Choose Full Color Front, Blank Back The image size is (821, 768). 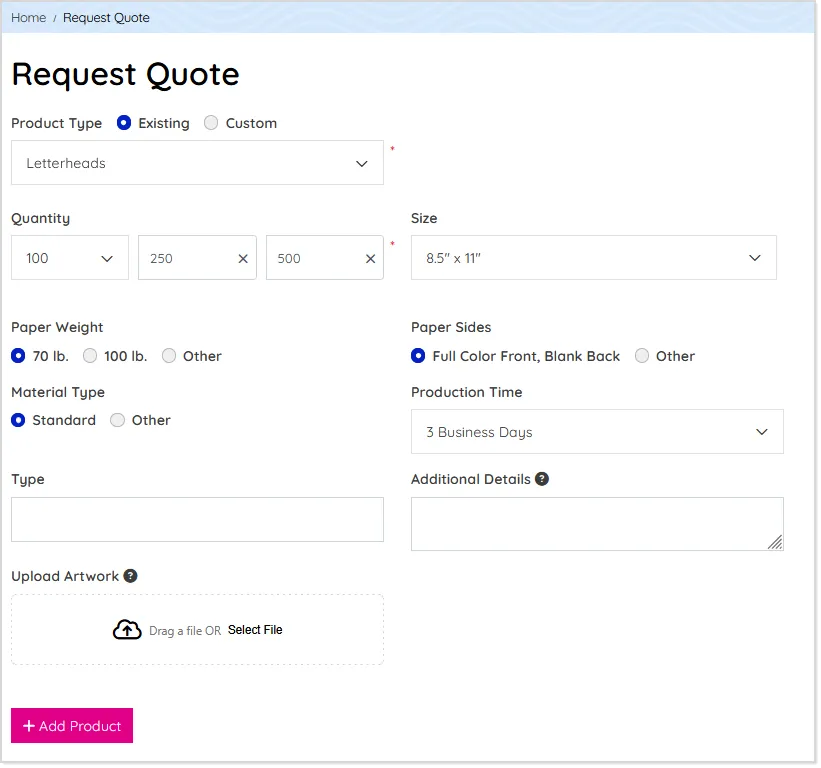tap(418, 356)
